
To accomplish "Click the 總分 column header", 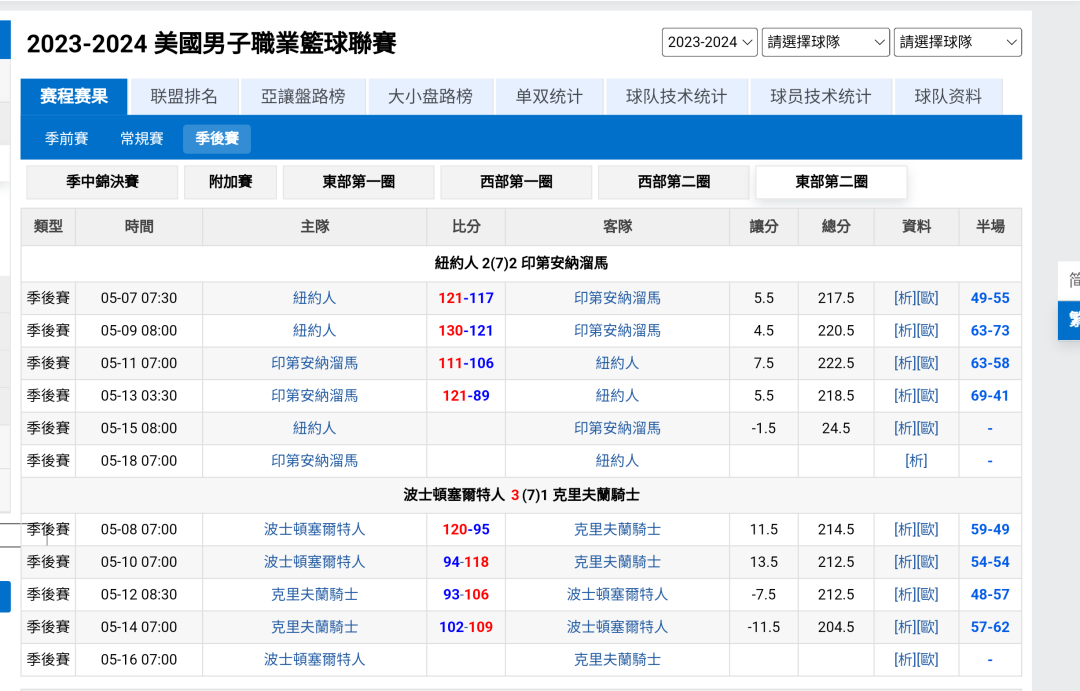I will point(836,227).
